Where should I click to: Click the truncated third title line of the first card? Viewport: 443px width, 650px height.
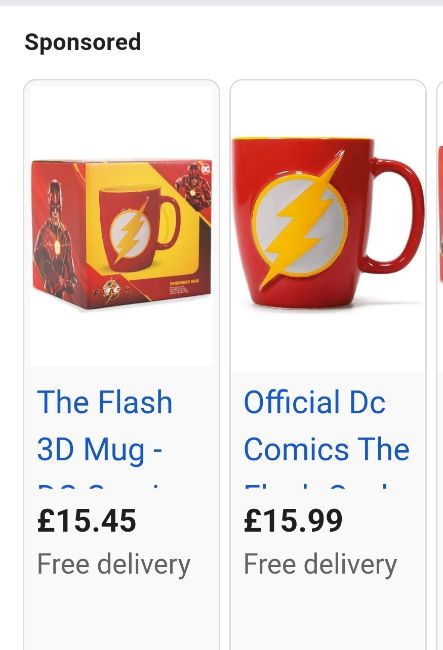99,486
